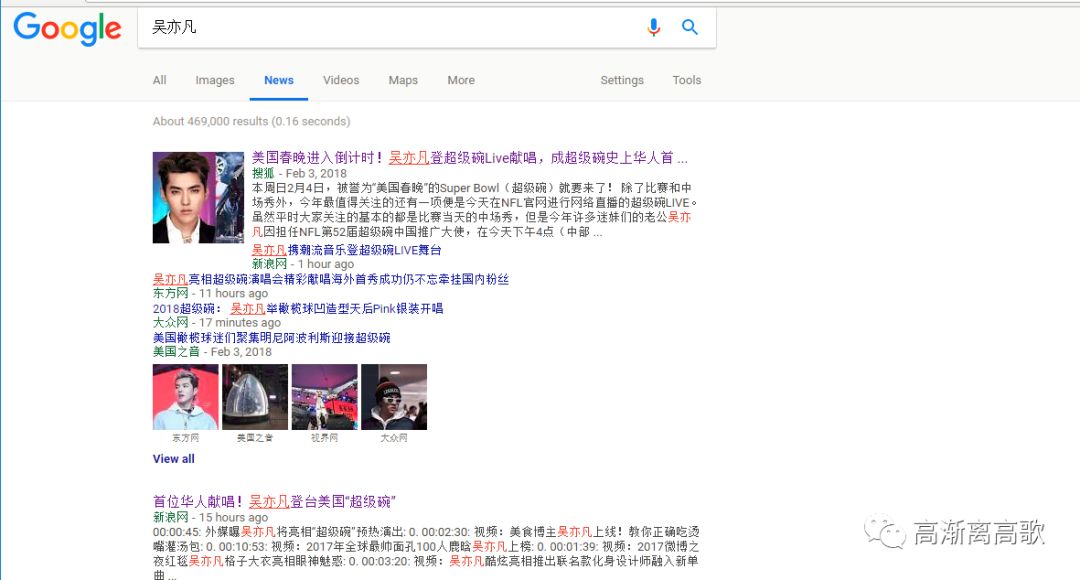Click the result count text About 469,000 results
This screenshot has height=580, width=1080.
tap(251, 121)
